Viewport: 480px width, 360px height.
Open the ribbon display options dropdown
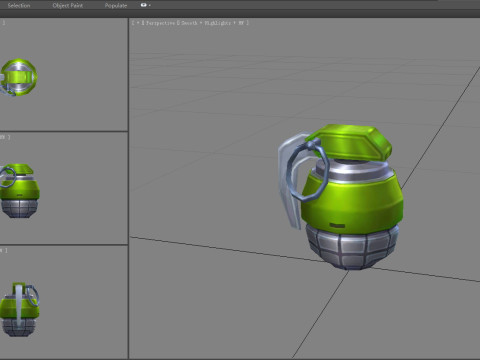click(x=146, y=5)
